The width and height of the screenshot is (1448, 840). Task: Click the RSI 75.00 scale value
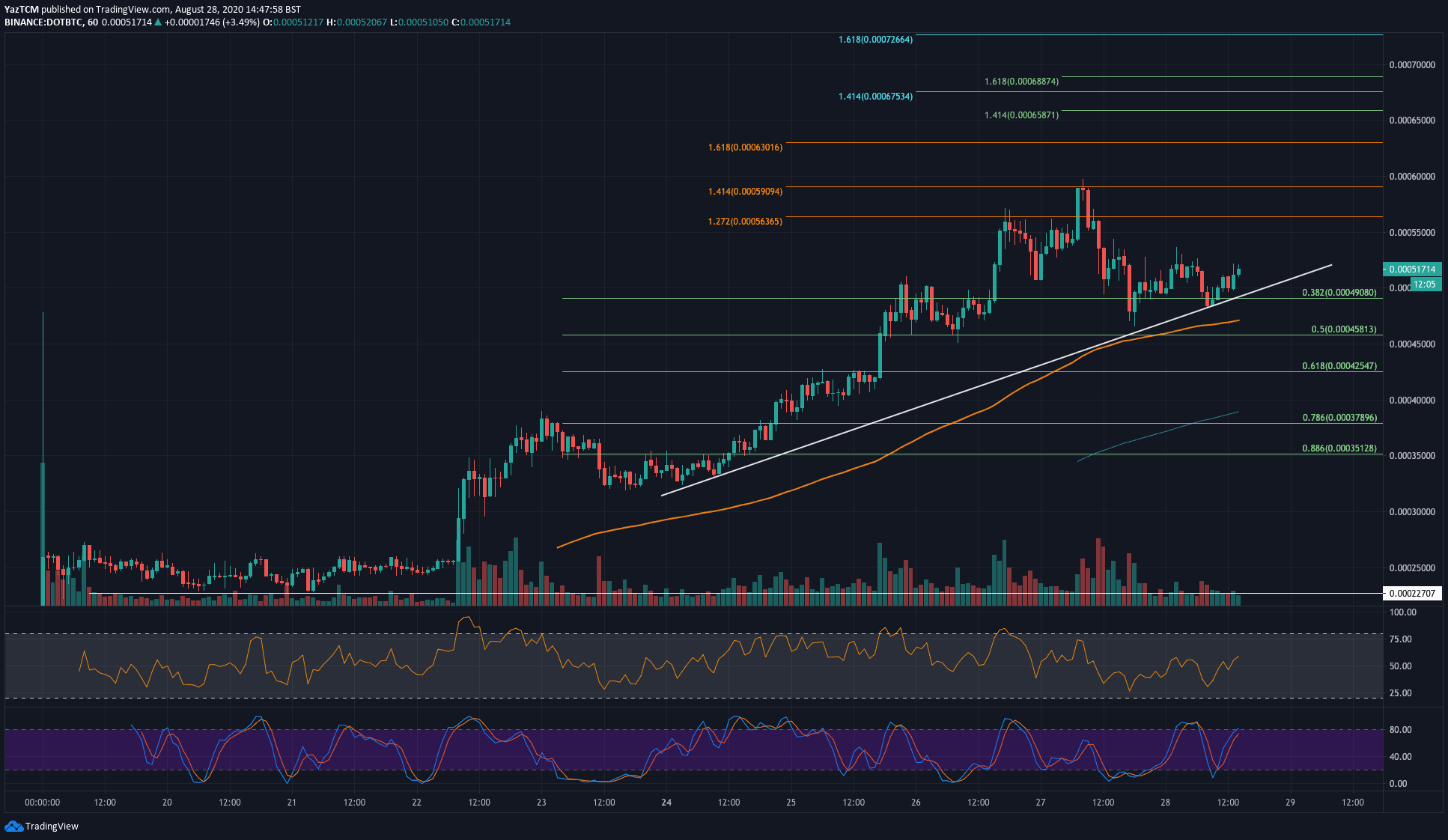[1400, 639]
